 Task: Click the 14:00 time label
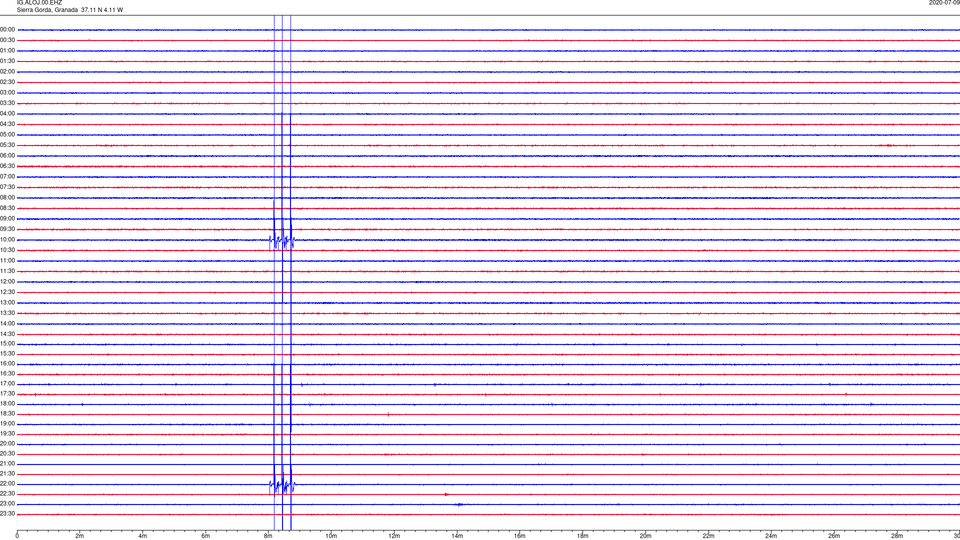pos(7,324)
